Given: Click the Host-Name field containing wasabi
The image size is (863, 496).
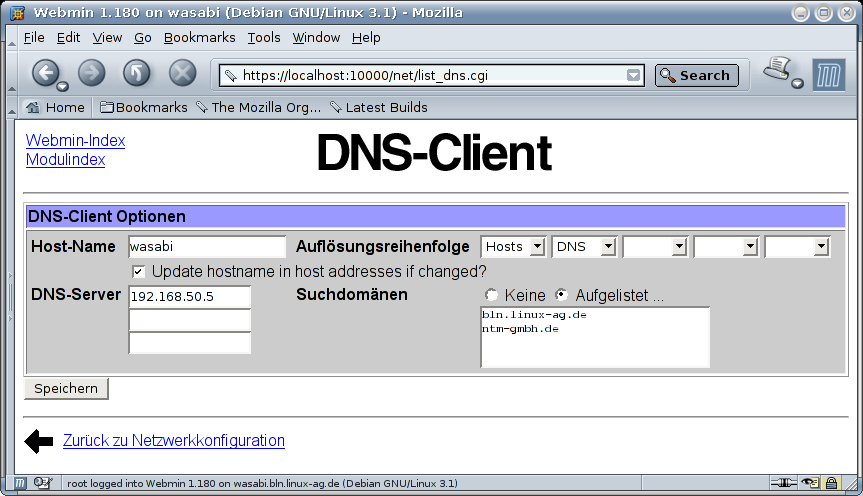Looking at the screenshot, I should 207,247.
